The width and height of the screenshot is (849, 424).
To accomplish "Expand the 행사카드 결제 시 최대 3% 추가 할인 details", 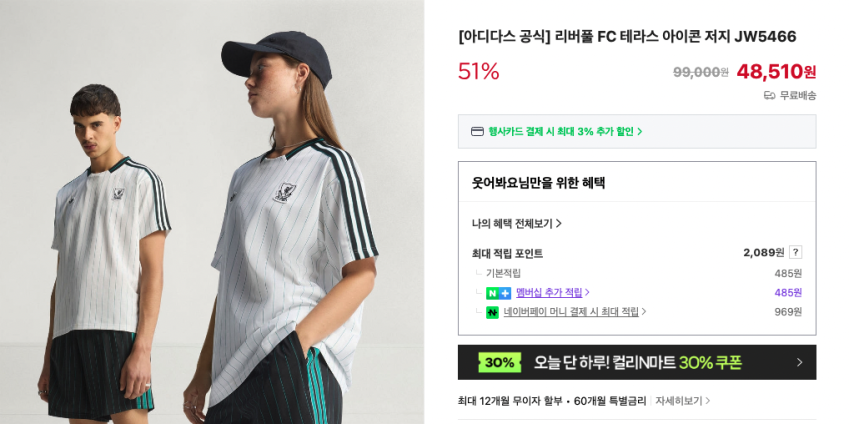I will pyautogui.click(x=565, y=132).
